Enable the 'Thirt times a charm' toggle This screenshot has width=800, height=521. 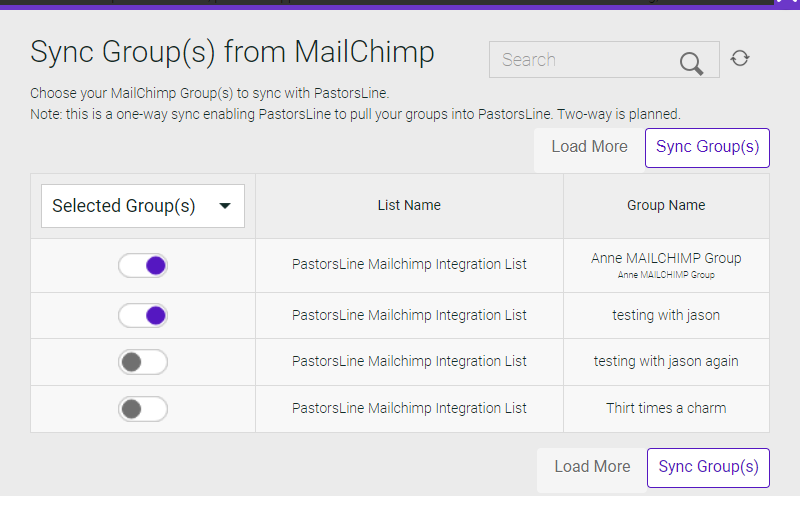pyautogui.click(x=143, y=409)
